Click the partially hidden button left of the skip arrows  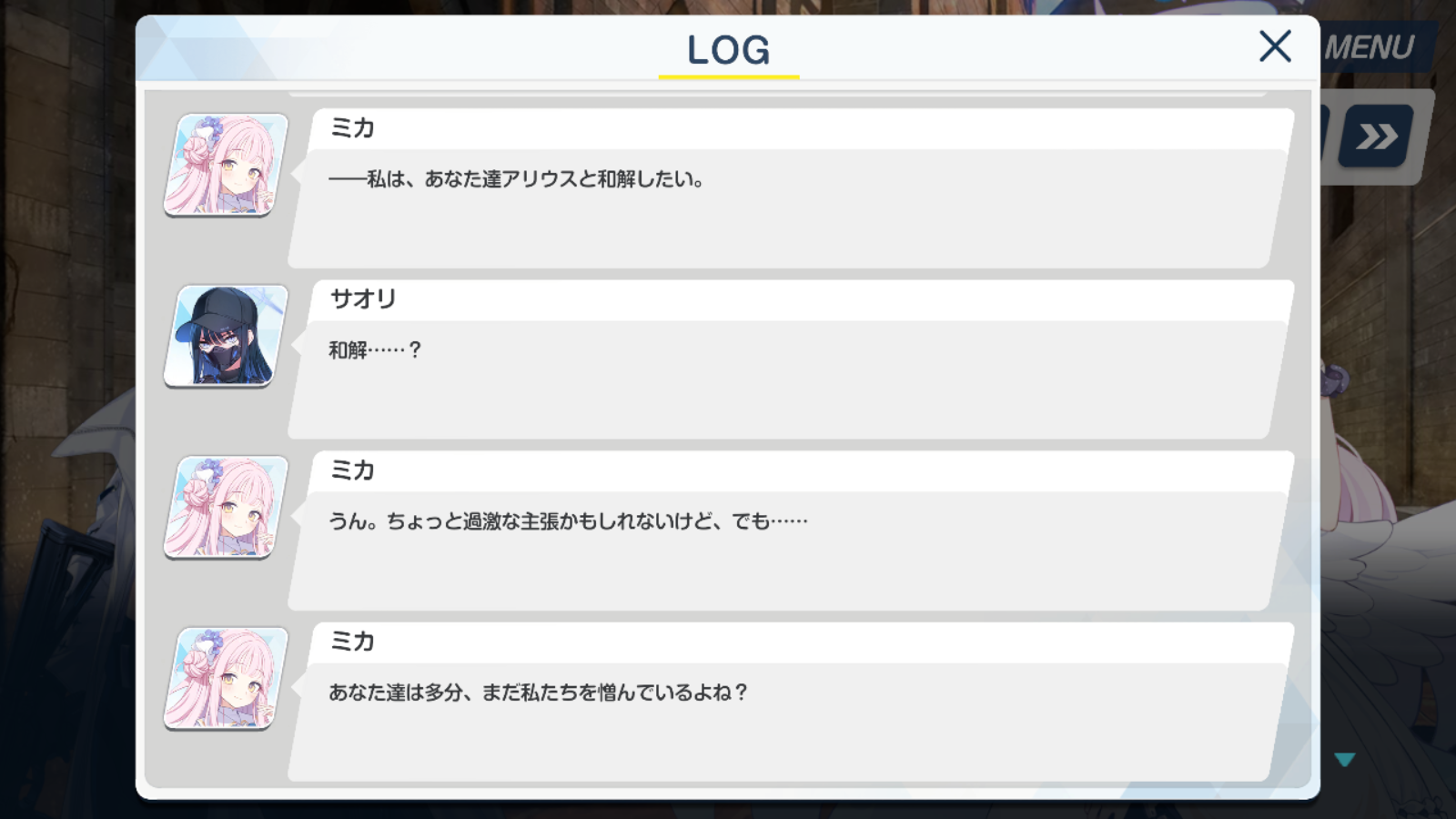coord(1325,136)
